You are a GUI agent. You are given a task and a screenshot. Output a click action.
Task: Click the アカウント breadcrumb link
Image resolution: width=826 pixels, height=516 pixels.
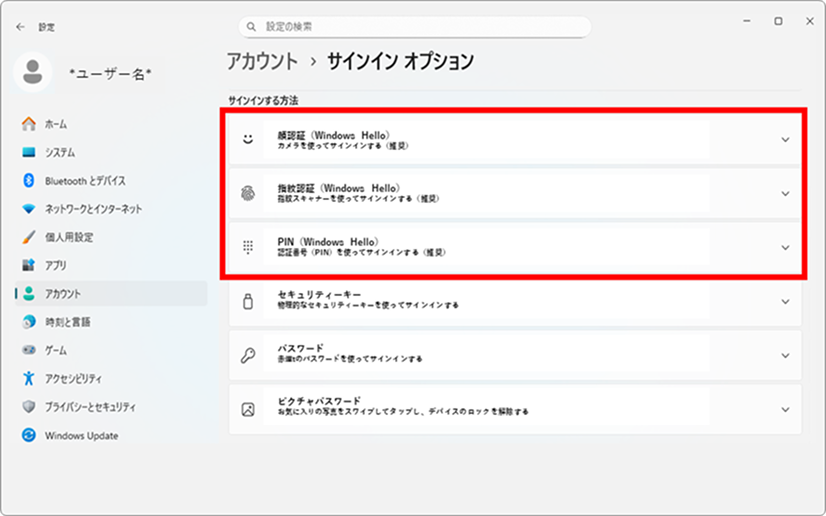pos(262,61)
